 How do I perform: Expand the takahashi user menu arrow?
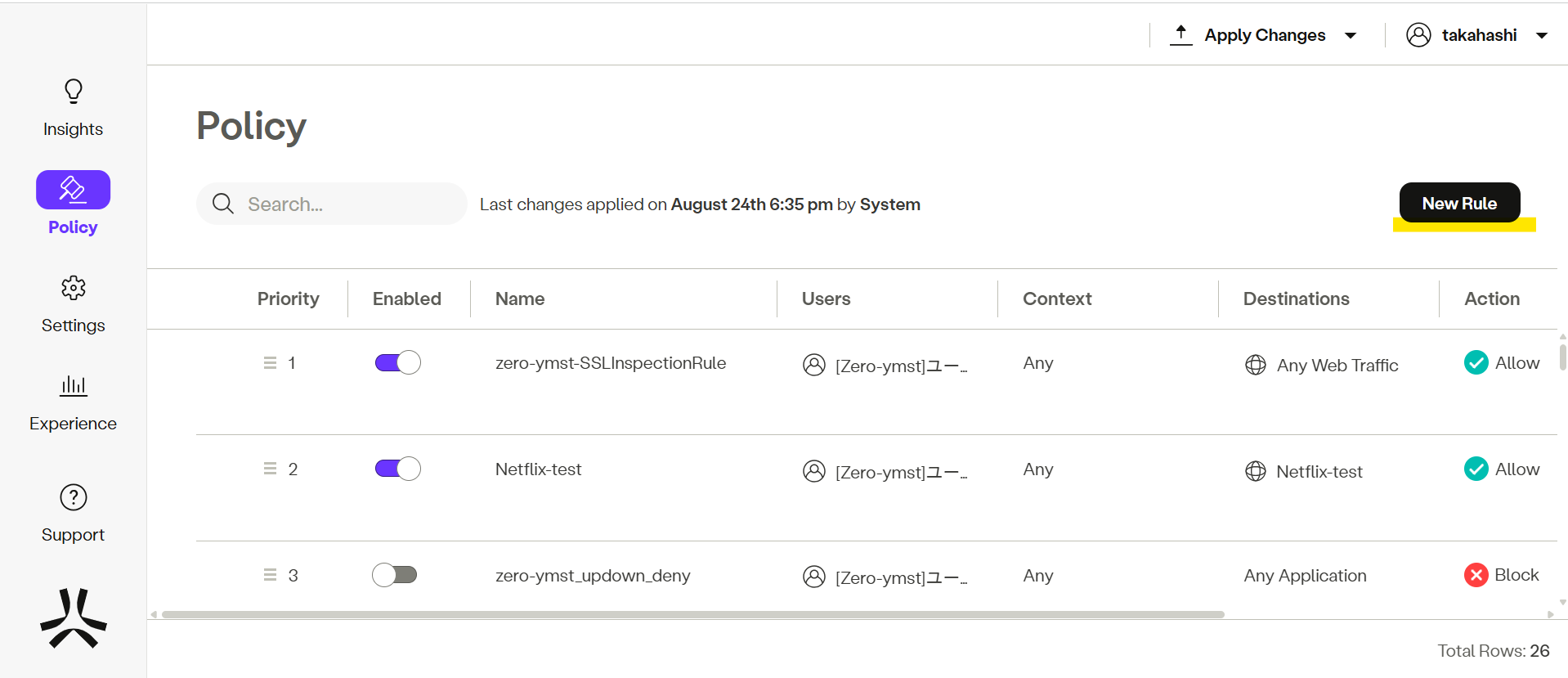(x=1542, y=36)
